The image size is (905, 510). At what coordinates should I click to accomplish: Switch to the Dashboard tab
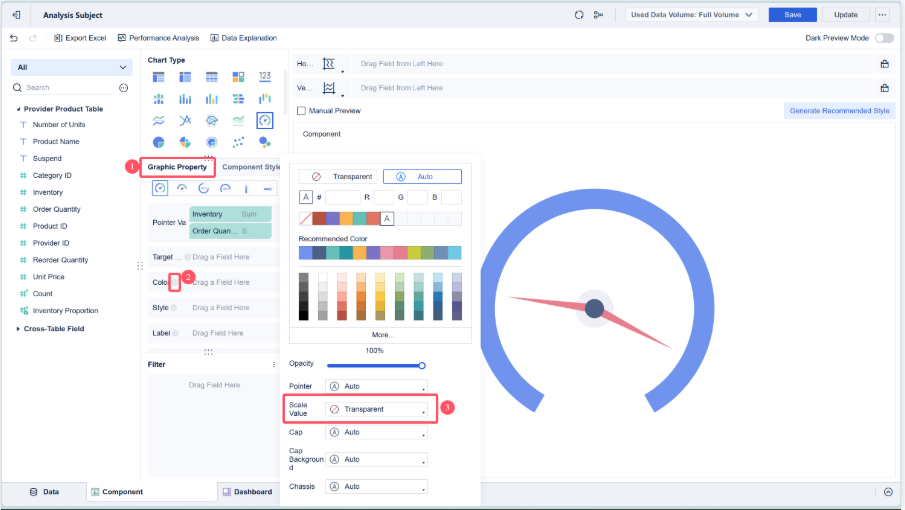coord(247,492)
